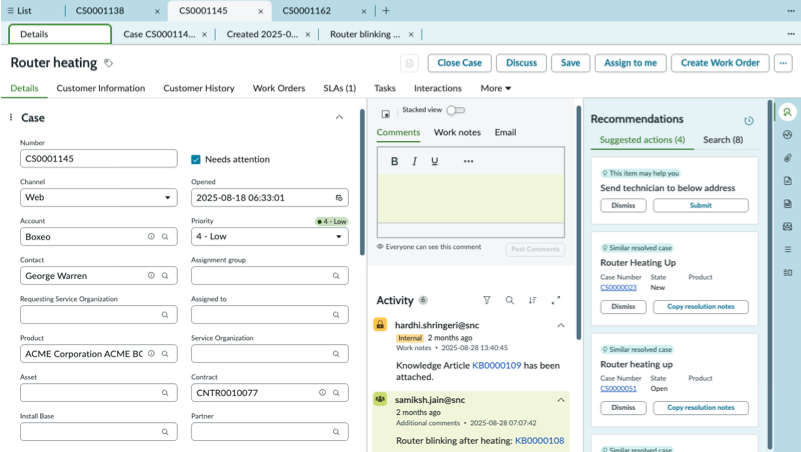Open knowledge article link KB0000109
Viewport: 801px width, 452px height.
[x=497, y=366]
